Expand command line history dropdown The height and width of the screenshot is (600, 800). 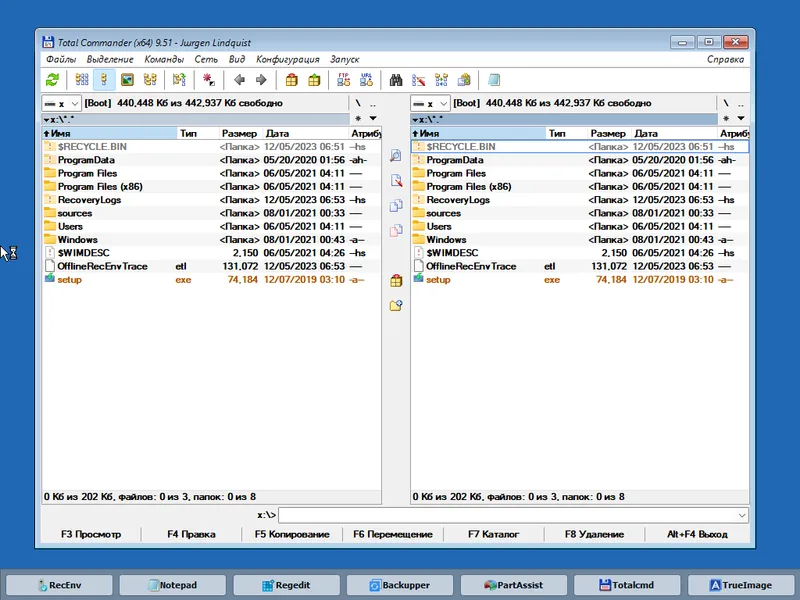[x=742, y=515]
